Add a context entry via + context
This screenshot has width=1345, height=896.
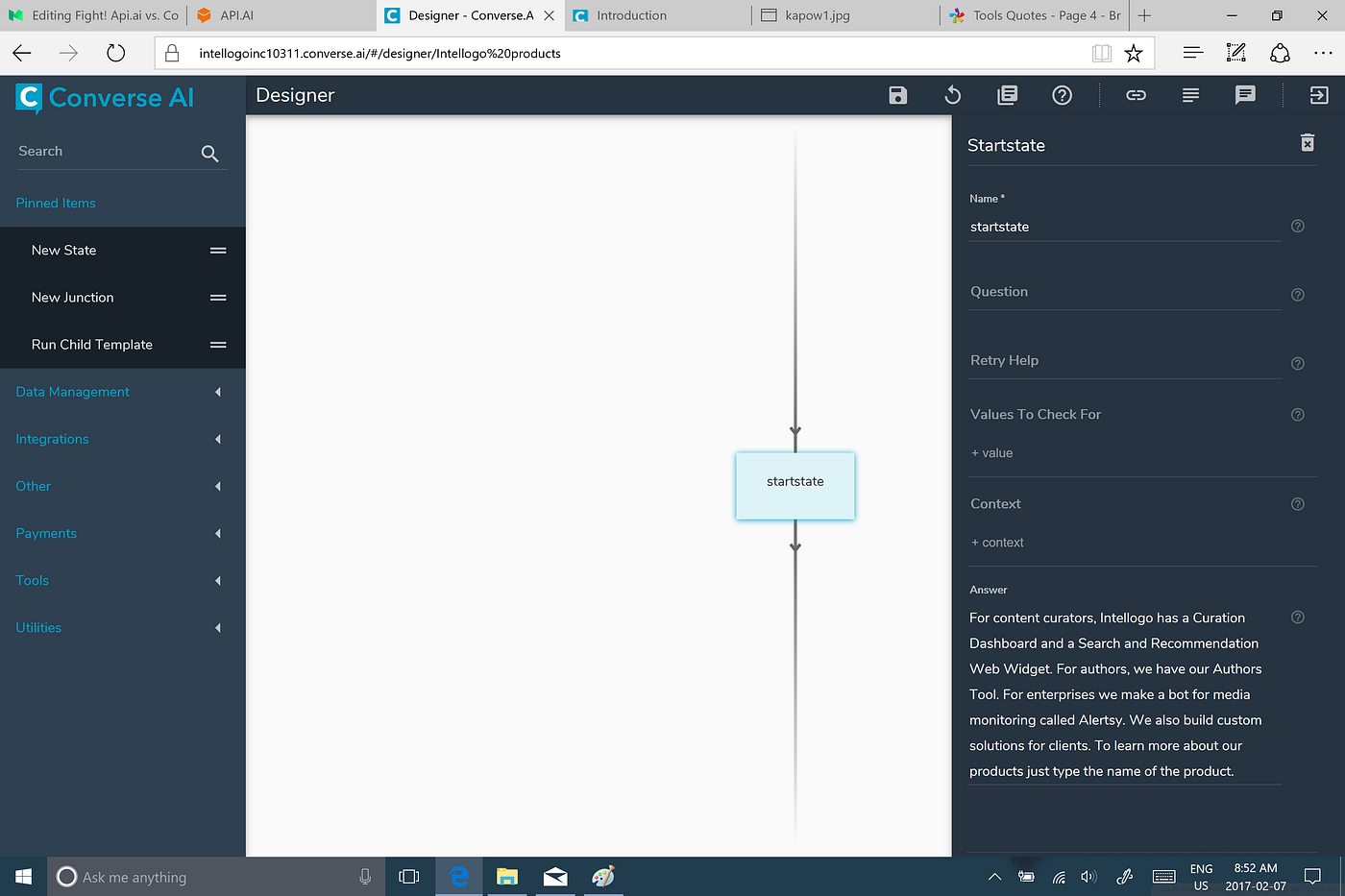[997, 542]
